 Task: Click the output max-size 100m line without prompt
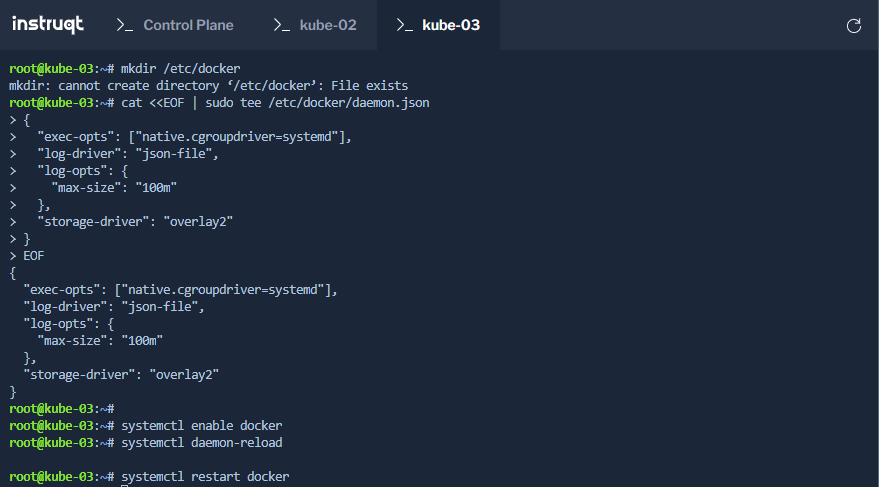pyautogui.click(x=100, y=341)
